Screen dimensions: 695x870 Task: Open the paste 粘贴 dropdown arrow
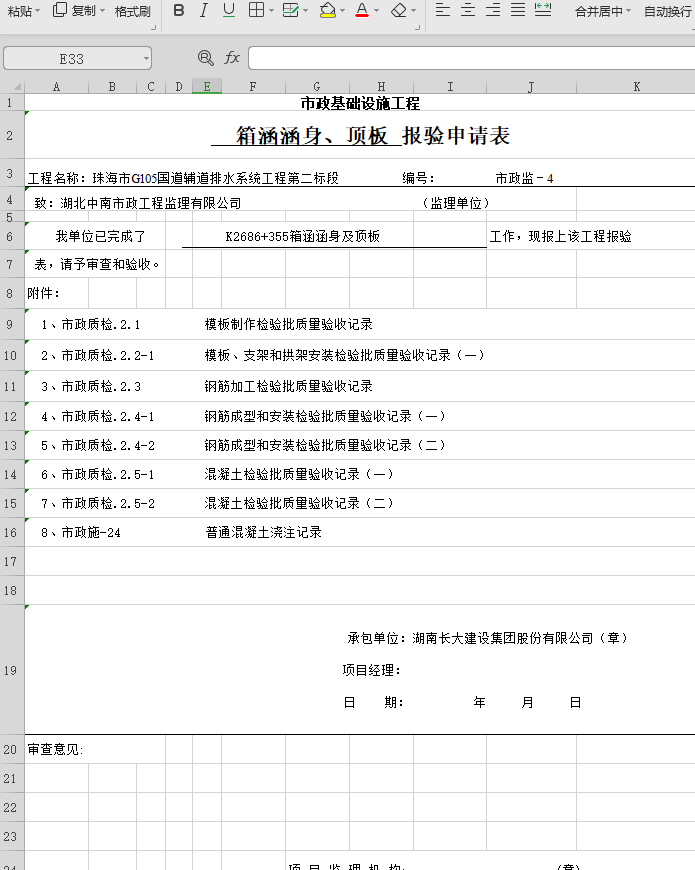(37, 11)
